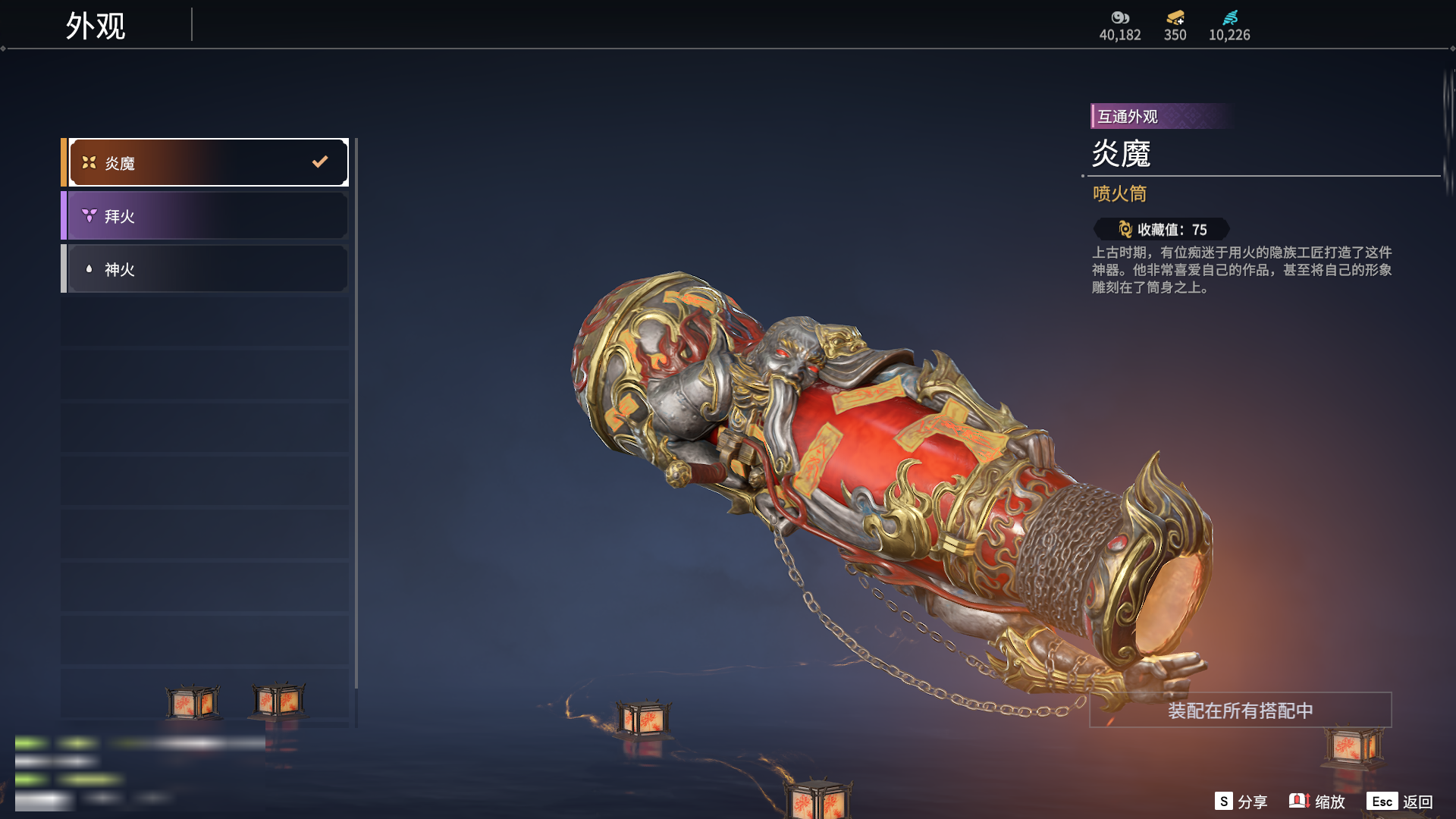The height and width of the screenshot is (819, 1456).
Task: Click the Esc 返回 back button
Action: (1400, 801)
